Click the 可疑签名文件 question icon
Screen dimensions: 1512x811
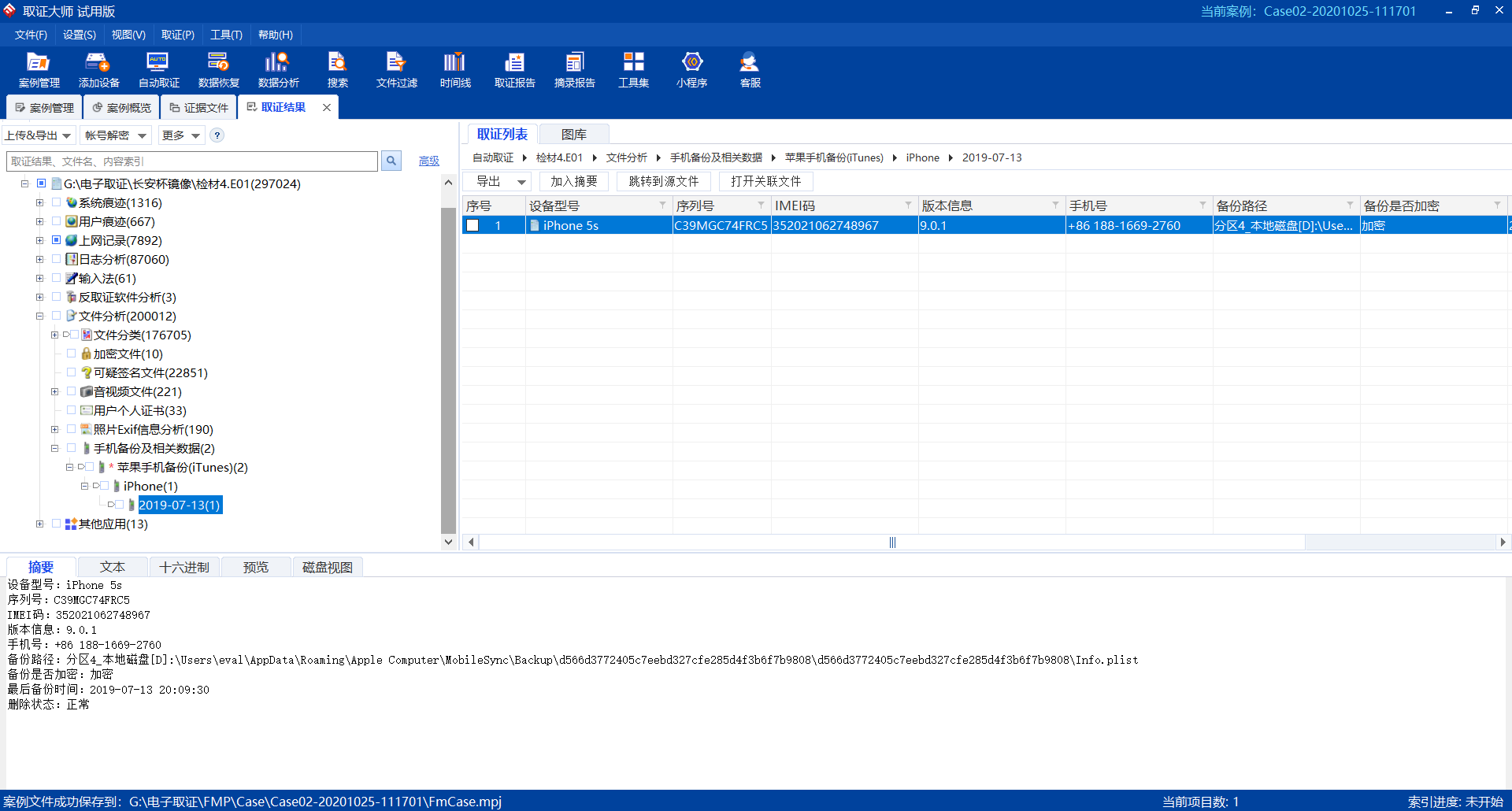(87, 372)
